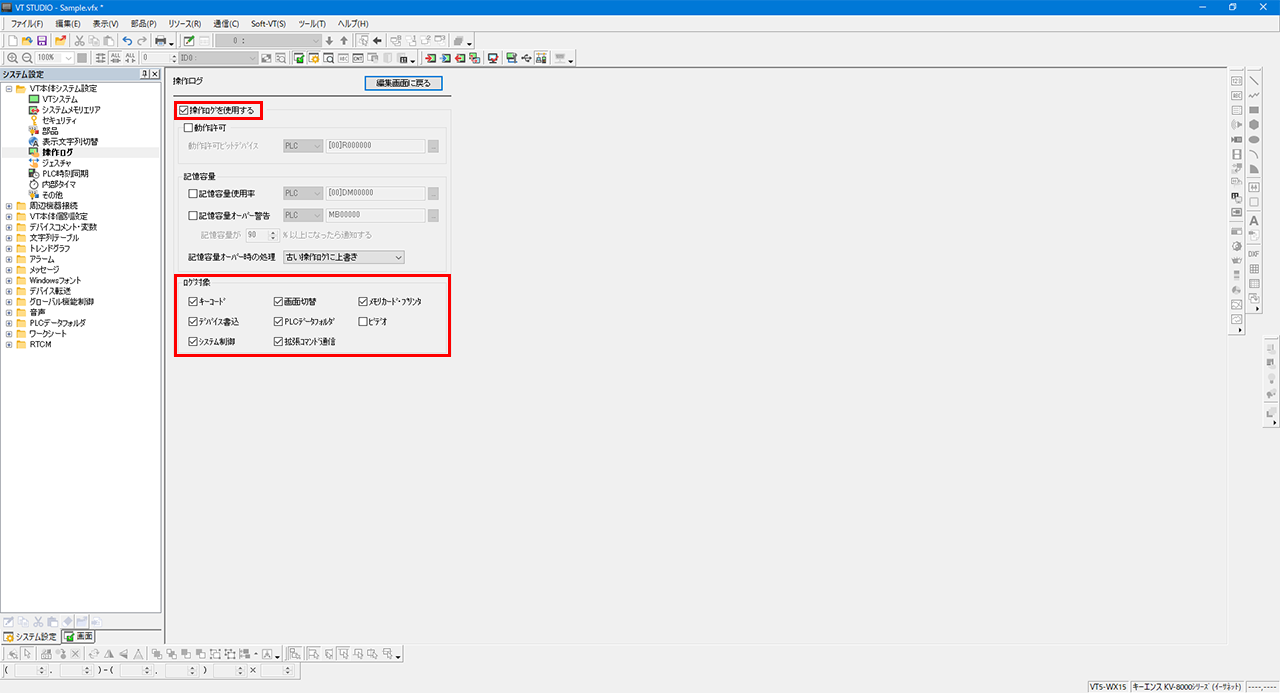Select the Line drawing tool
This screenshot has height=694, width=1280.
[1254, 81]
